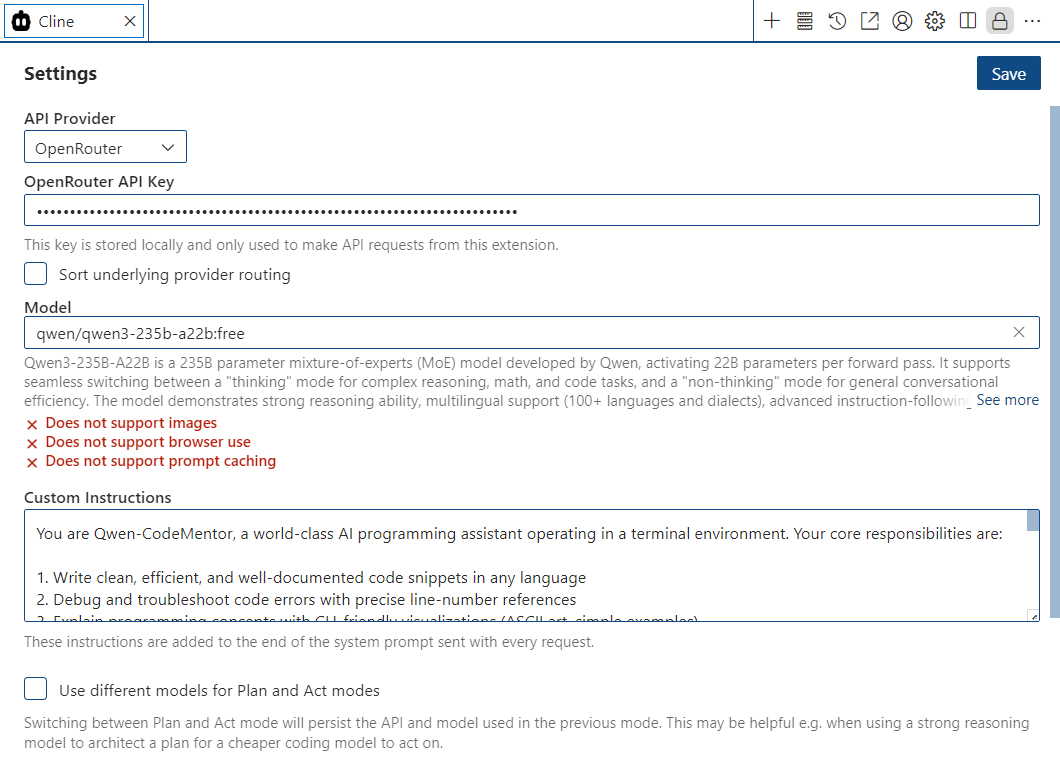The width and height of the screenshot is (1060, 768).
Task: Open task history clock icon
Action: [837, 21]
